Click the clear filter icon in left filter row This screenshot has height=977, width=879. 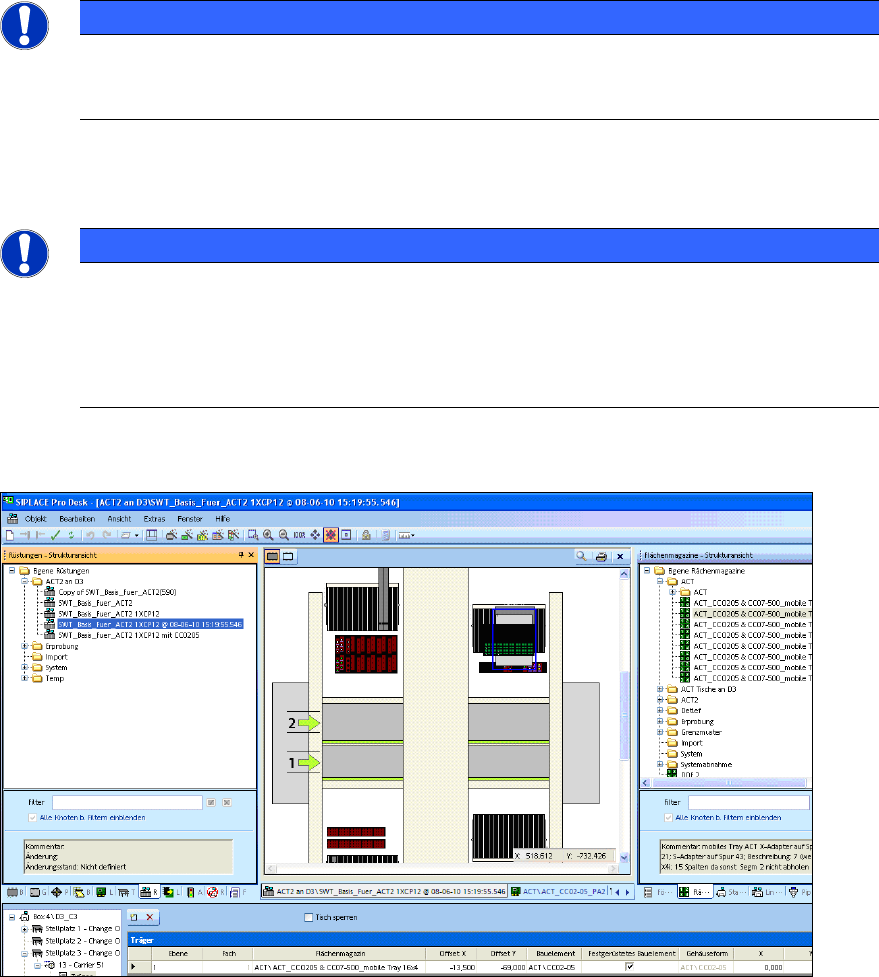tap(227, 803)
